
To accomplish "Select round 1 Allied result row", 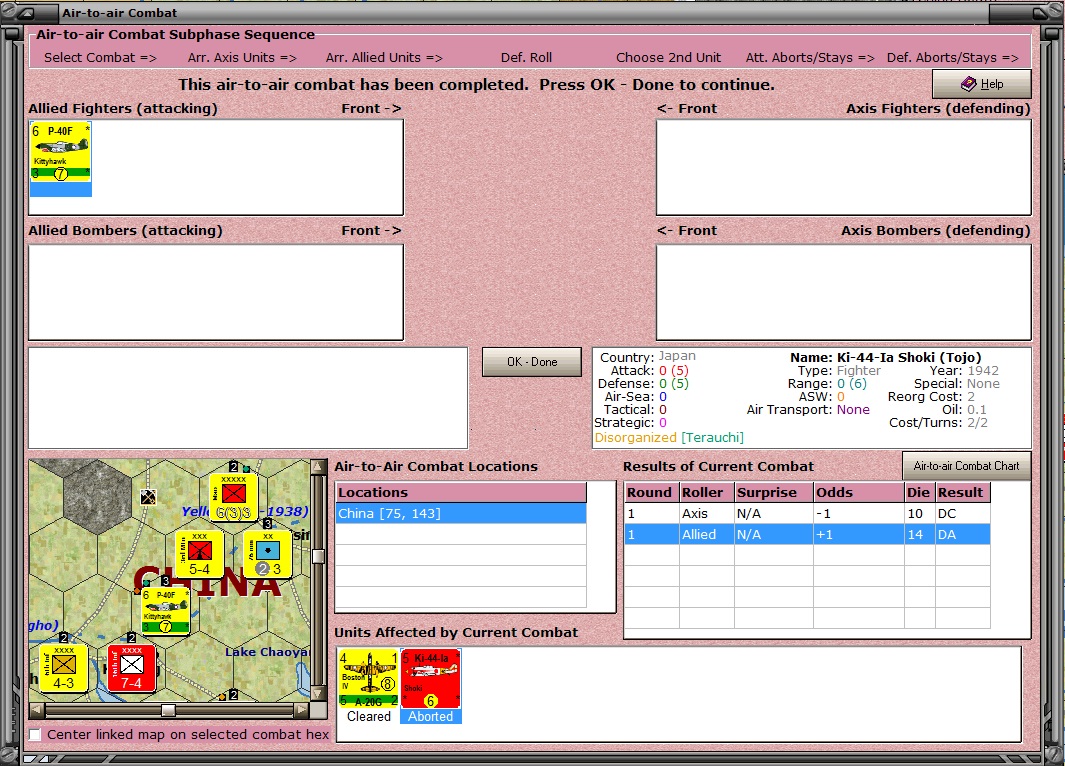I will tap(807, 534).
